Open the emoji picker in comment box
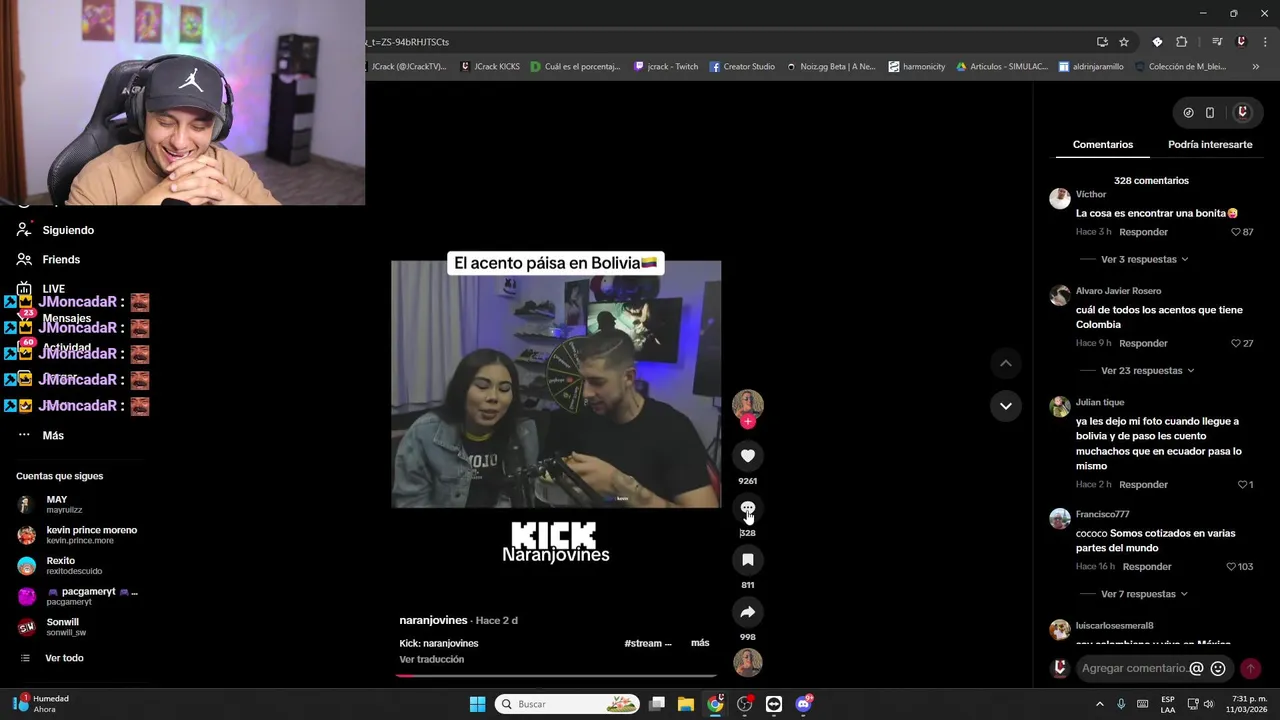This screenshot has height=720, width=1280. tap(1218, 668)
